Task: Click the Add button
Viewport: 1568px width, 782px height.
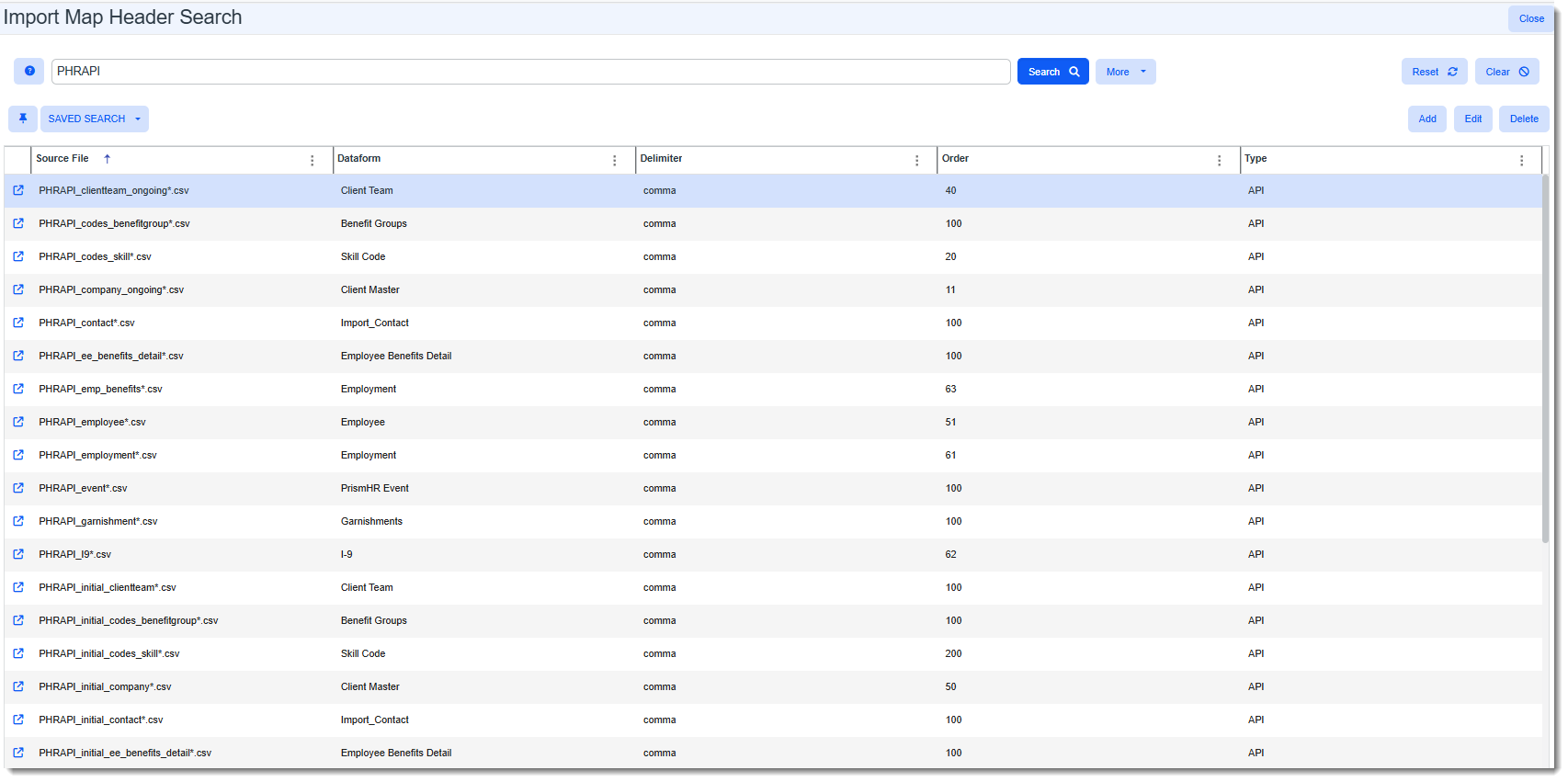Action: 1426,119
